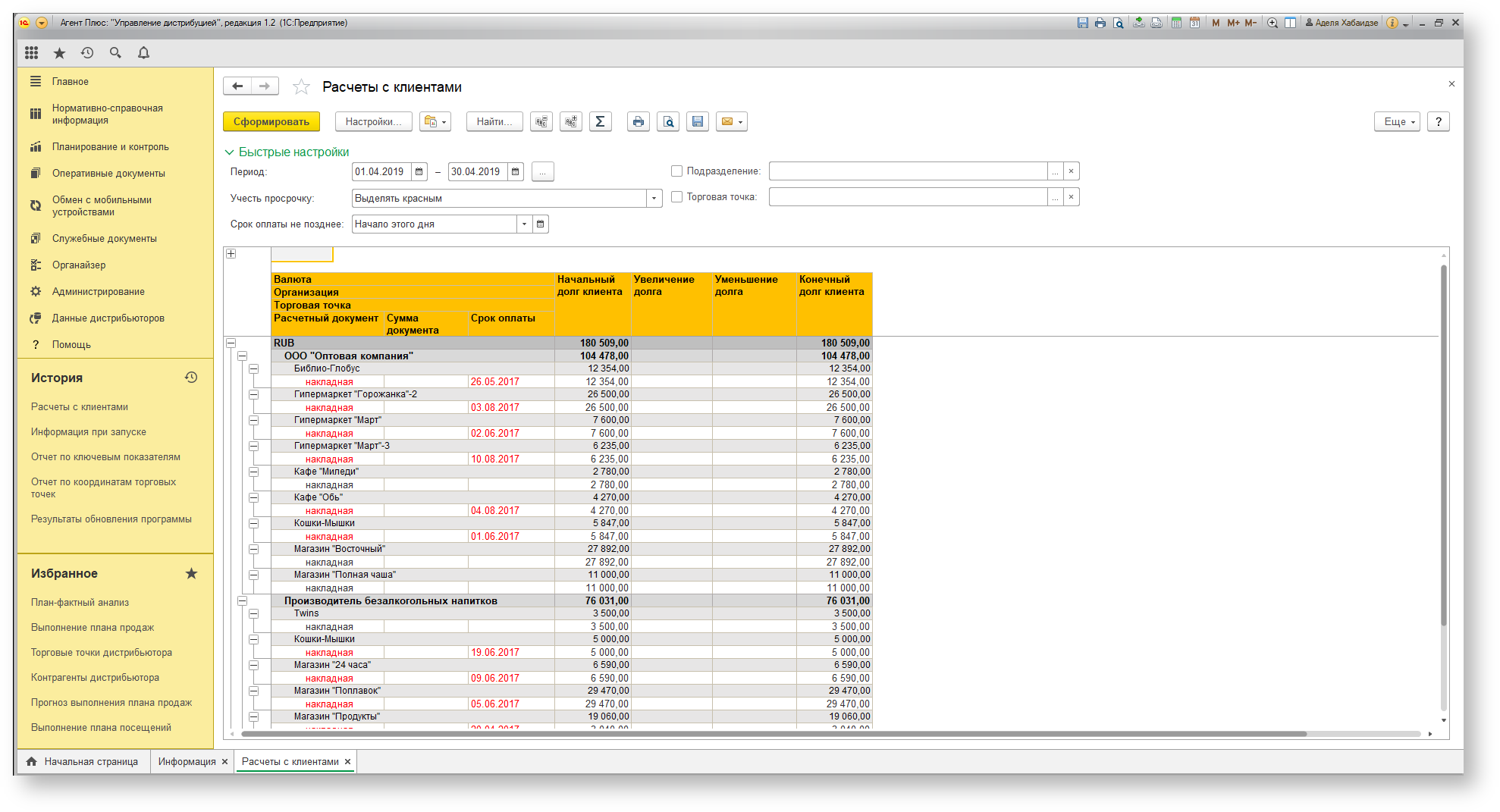The image size is (1500, 812).
Task: Open favorites star in top toolbar
Action: click(59, 52)
